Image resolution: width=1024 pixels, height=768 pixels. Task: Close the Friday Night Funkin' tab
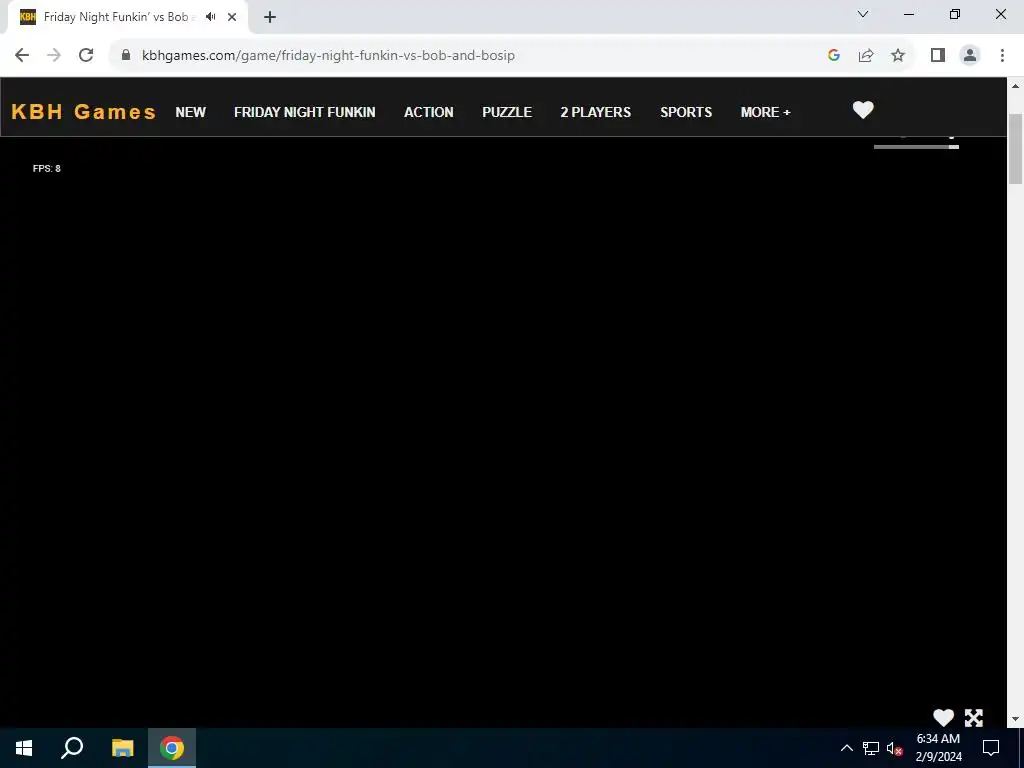click(232, 17)
